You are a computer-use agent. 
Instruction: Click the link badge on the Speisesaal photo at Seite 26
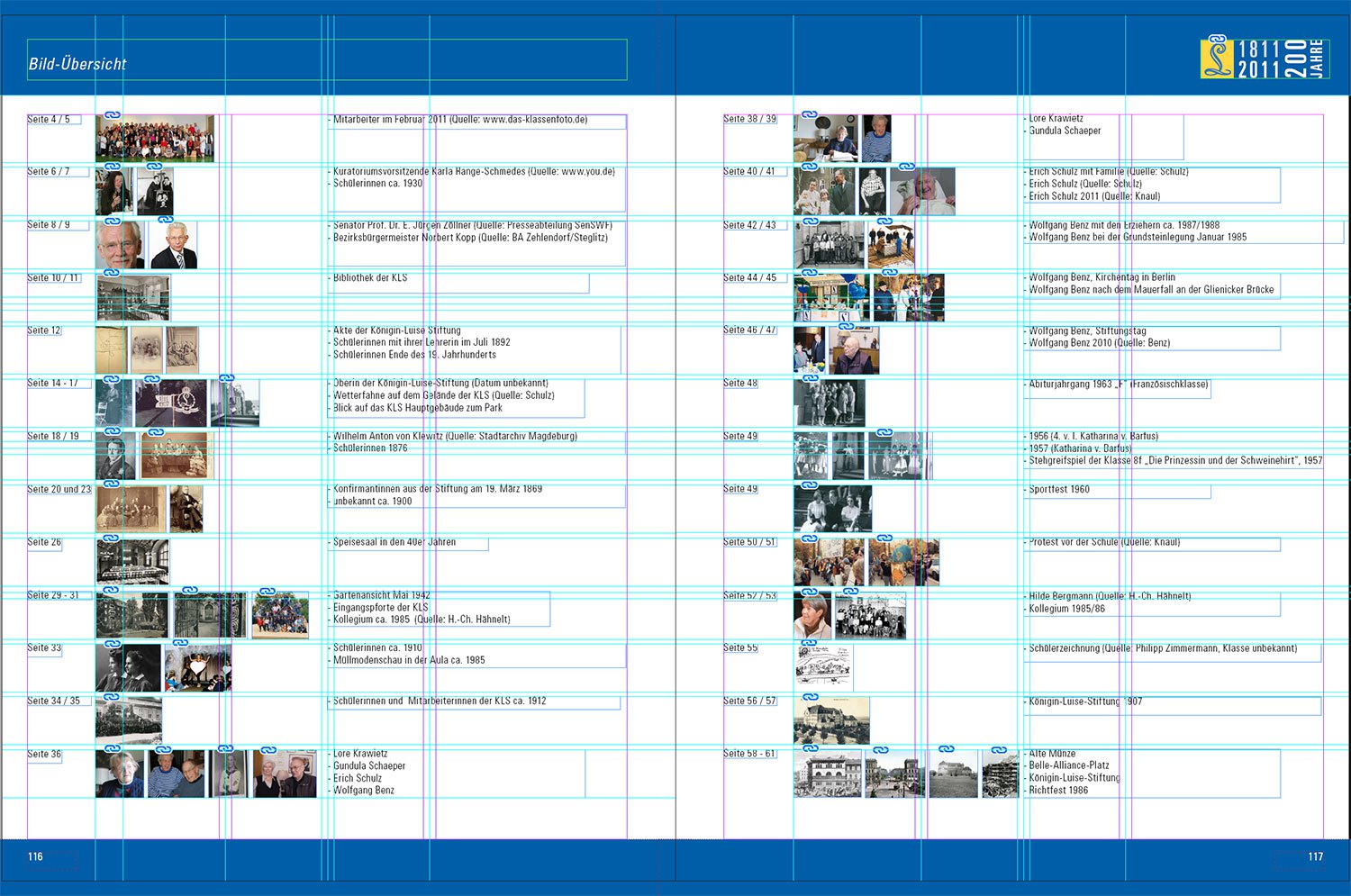coord(111,539)
